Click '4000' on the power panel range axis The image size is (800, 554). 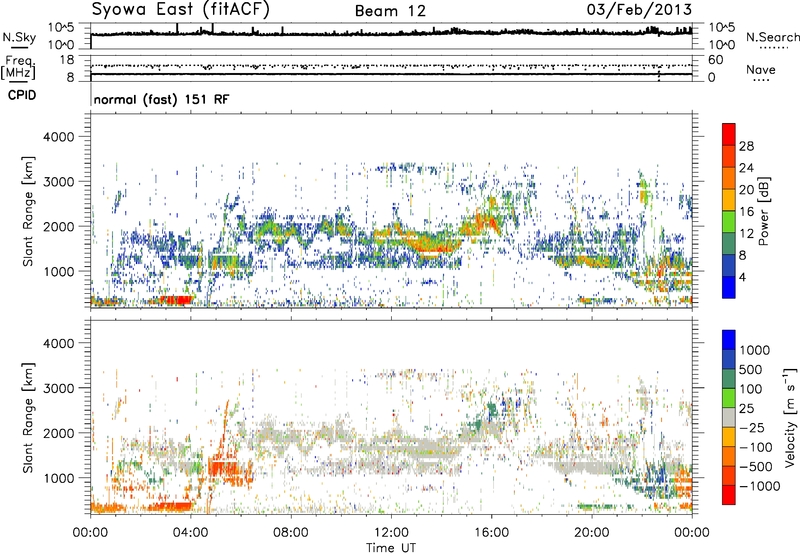tap(58, 137)
